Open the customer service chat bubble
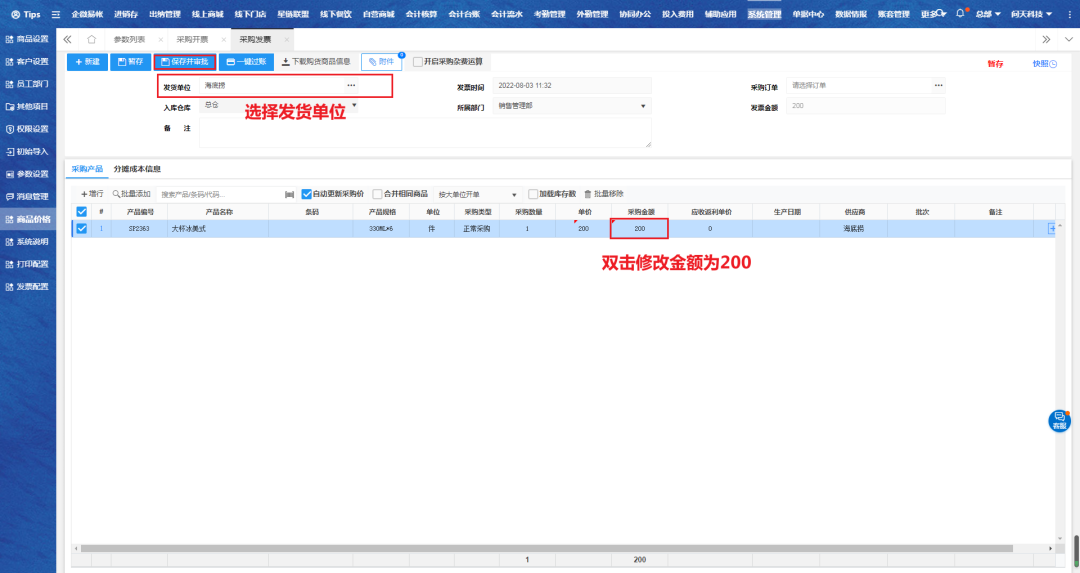 click(x=1059, y=421)
